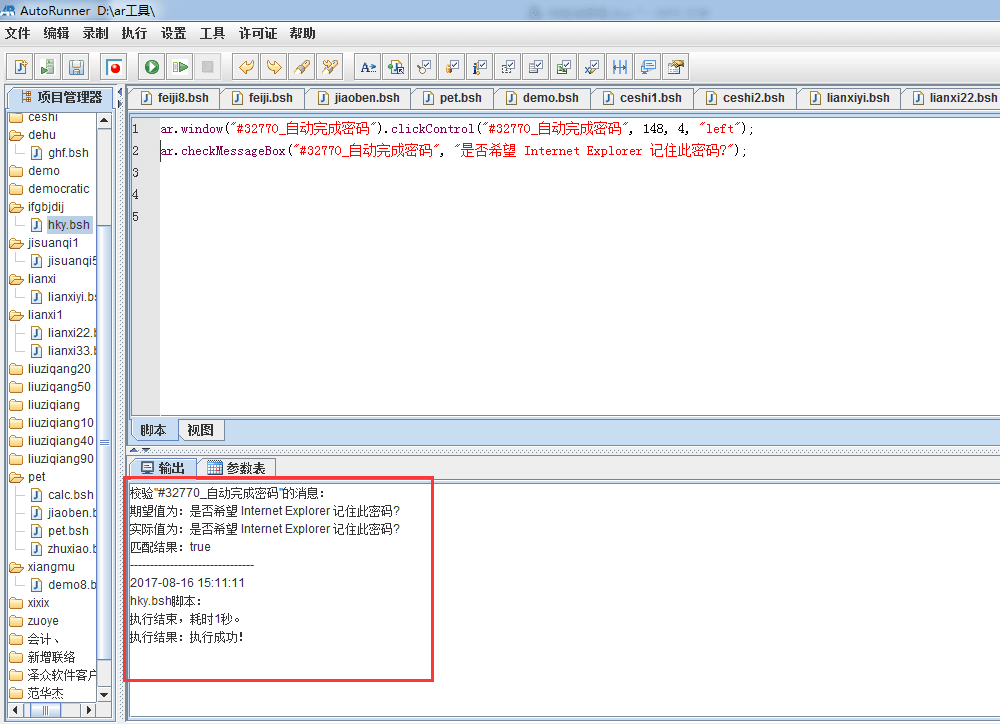Click the New file toolbar icon
This screenshot has width=1000, height=724.
[x=20, y=67]
